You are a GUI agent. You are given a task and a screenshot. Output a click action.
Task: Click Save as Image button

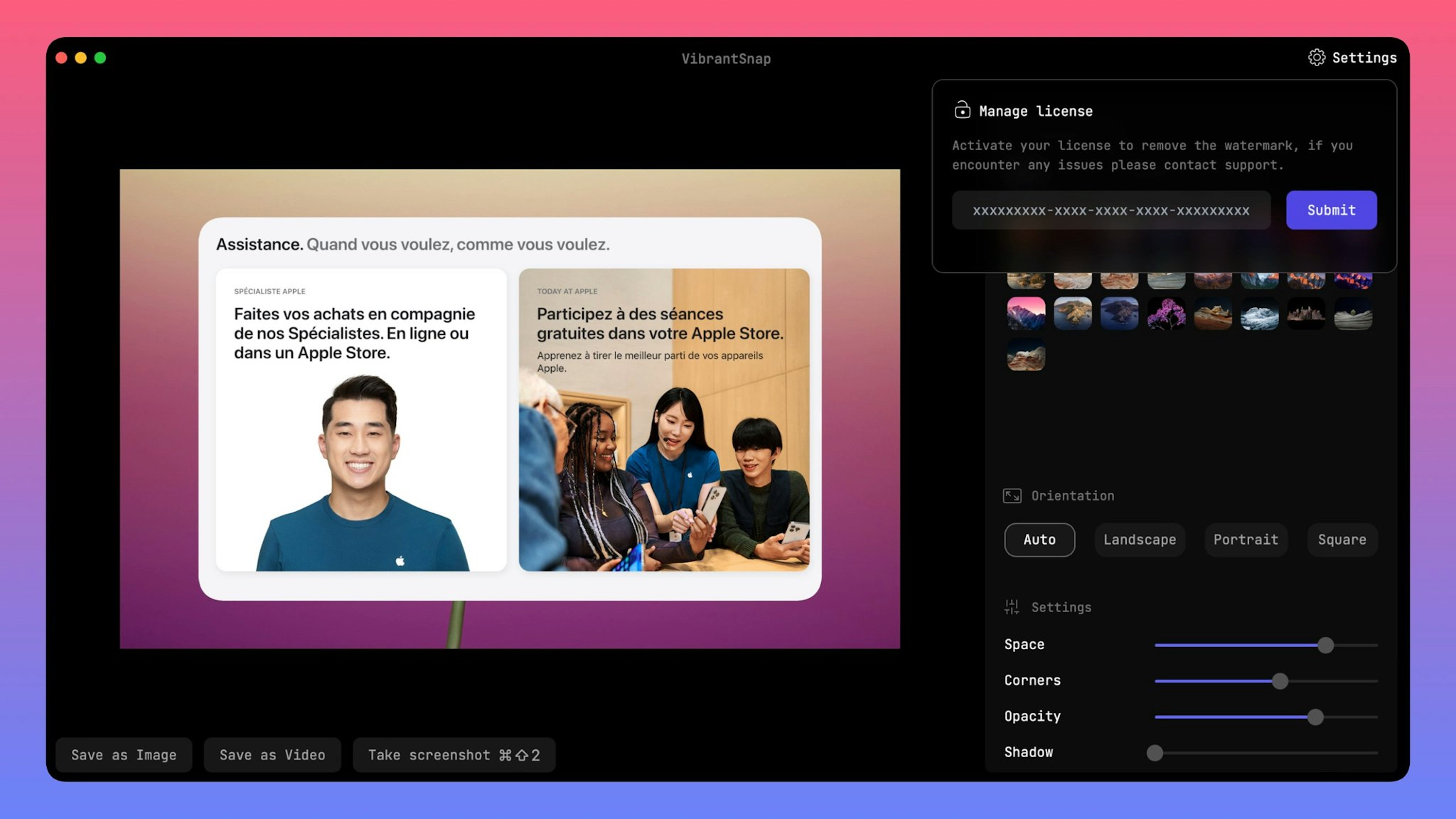pos(124,755)
